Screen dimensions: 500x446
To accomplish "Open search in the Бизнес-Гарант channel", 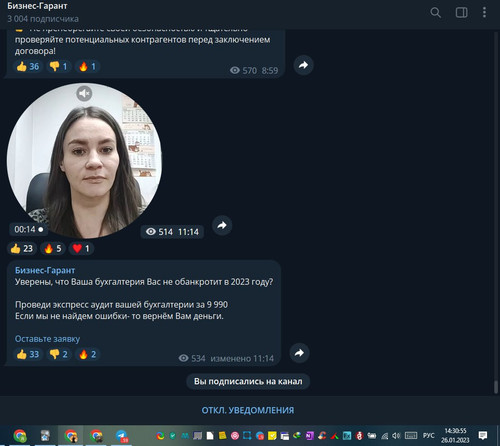I will click(435, 13).
